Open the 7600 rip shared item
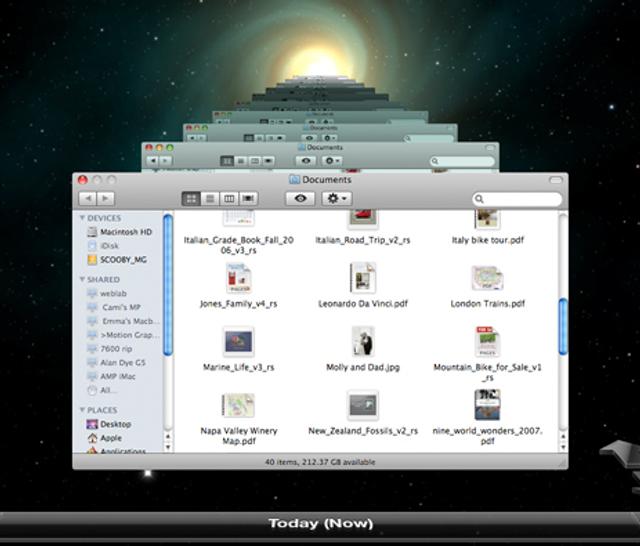640x546 pixels. pos(109,349)
